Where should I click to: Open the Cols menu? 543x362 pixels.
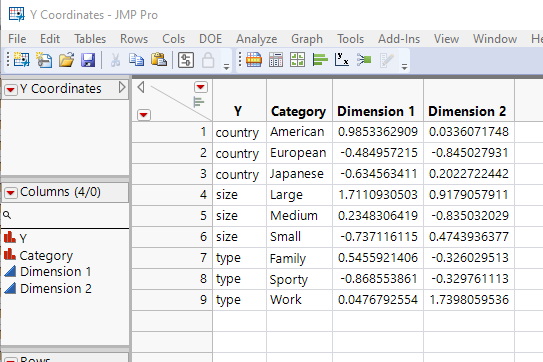point(173,39)
